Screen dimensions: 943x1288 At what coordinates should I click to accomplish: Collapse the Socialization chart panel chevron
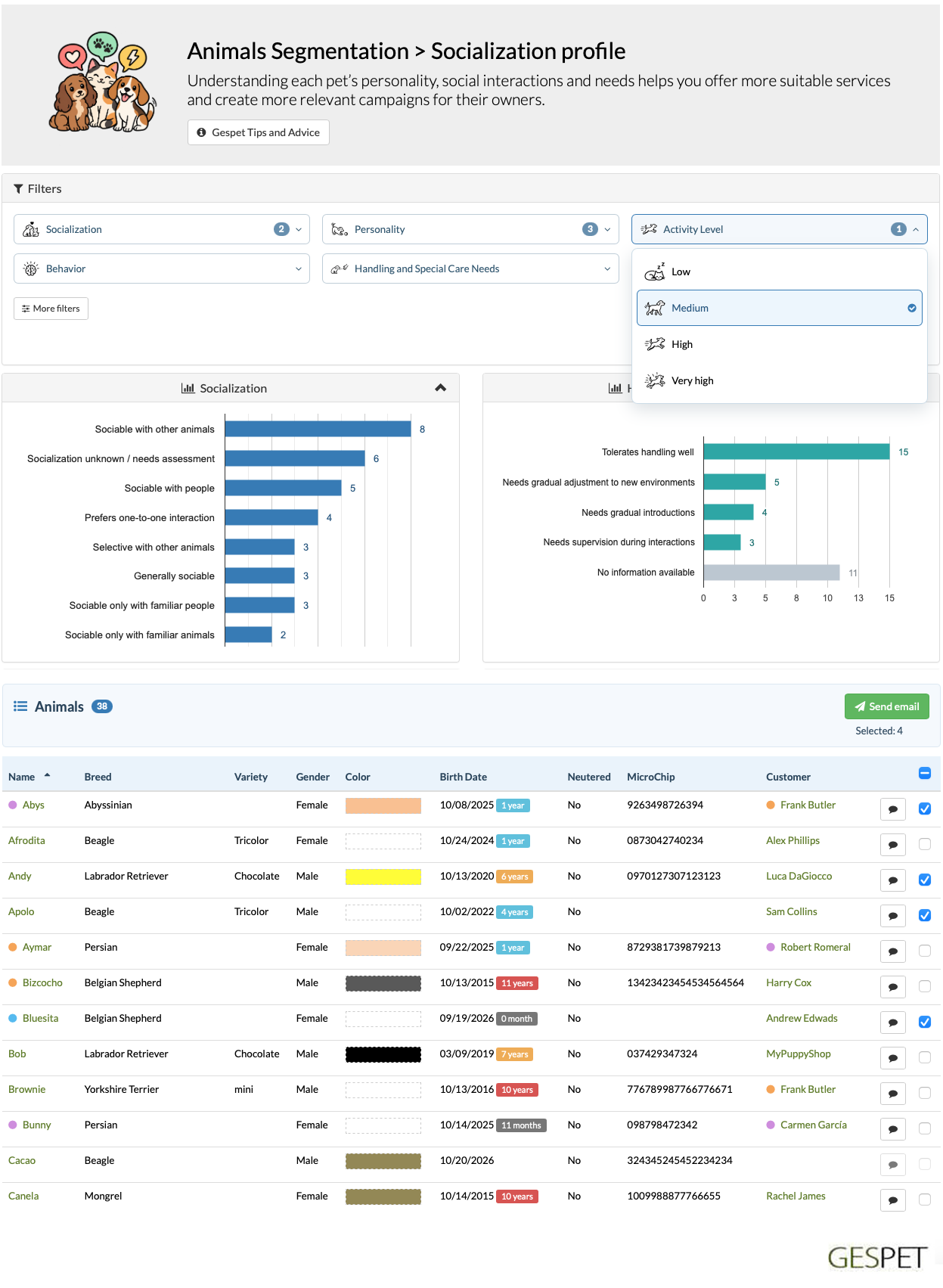pos(441,388)
